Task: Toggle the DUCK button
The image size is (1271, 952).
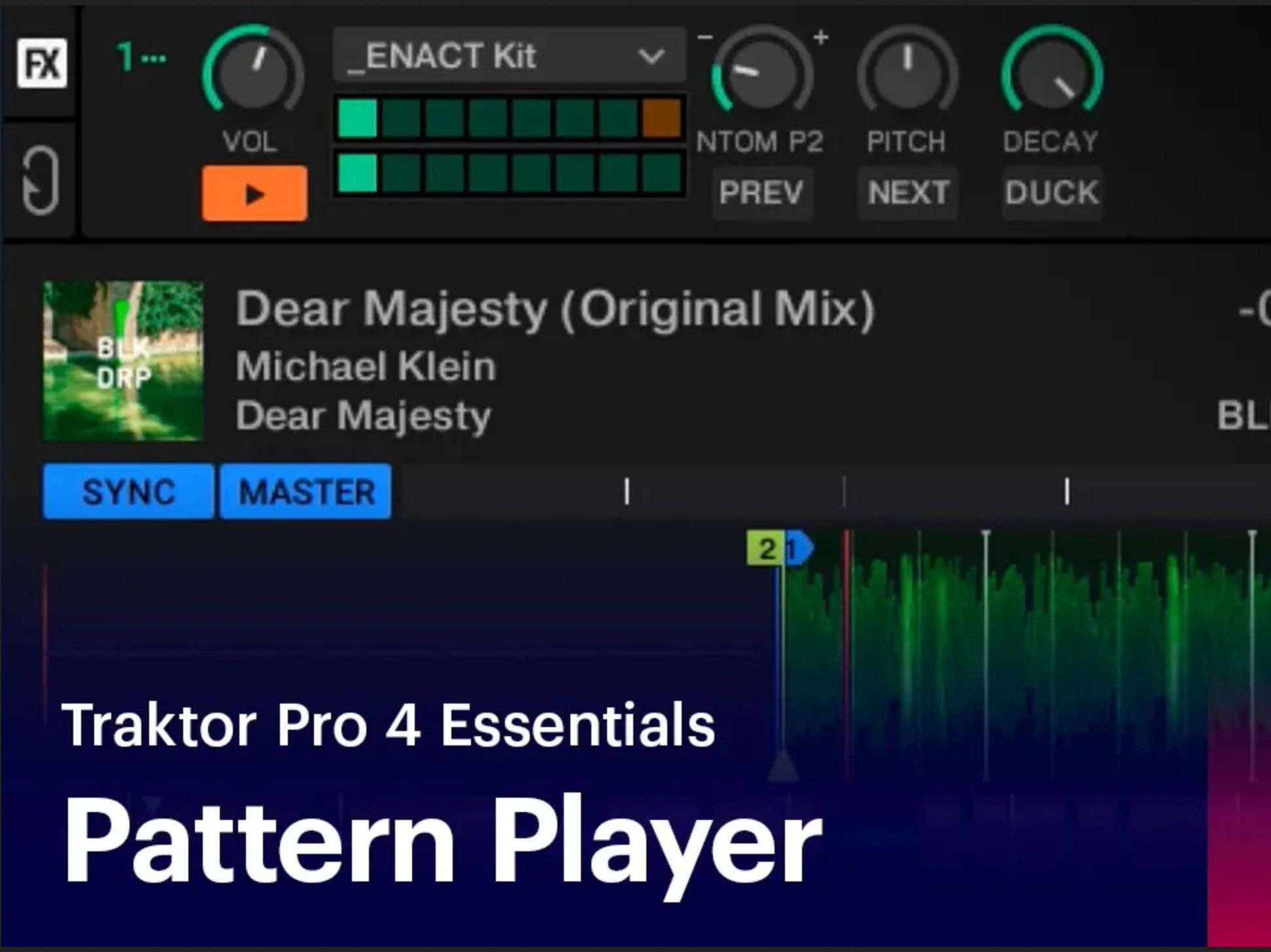Action: (x=1052, y=193)
